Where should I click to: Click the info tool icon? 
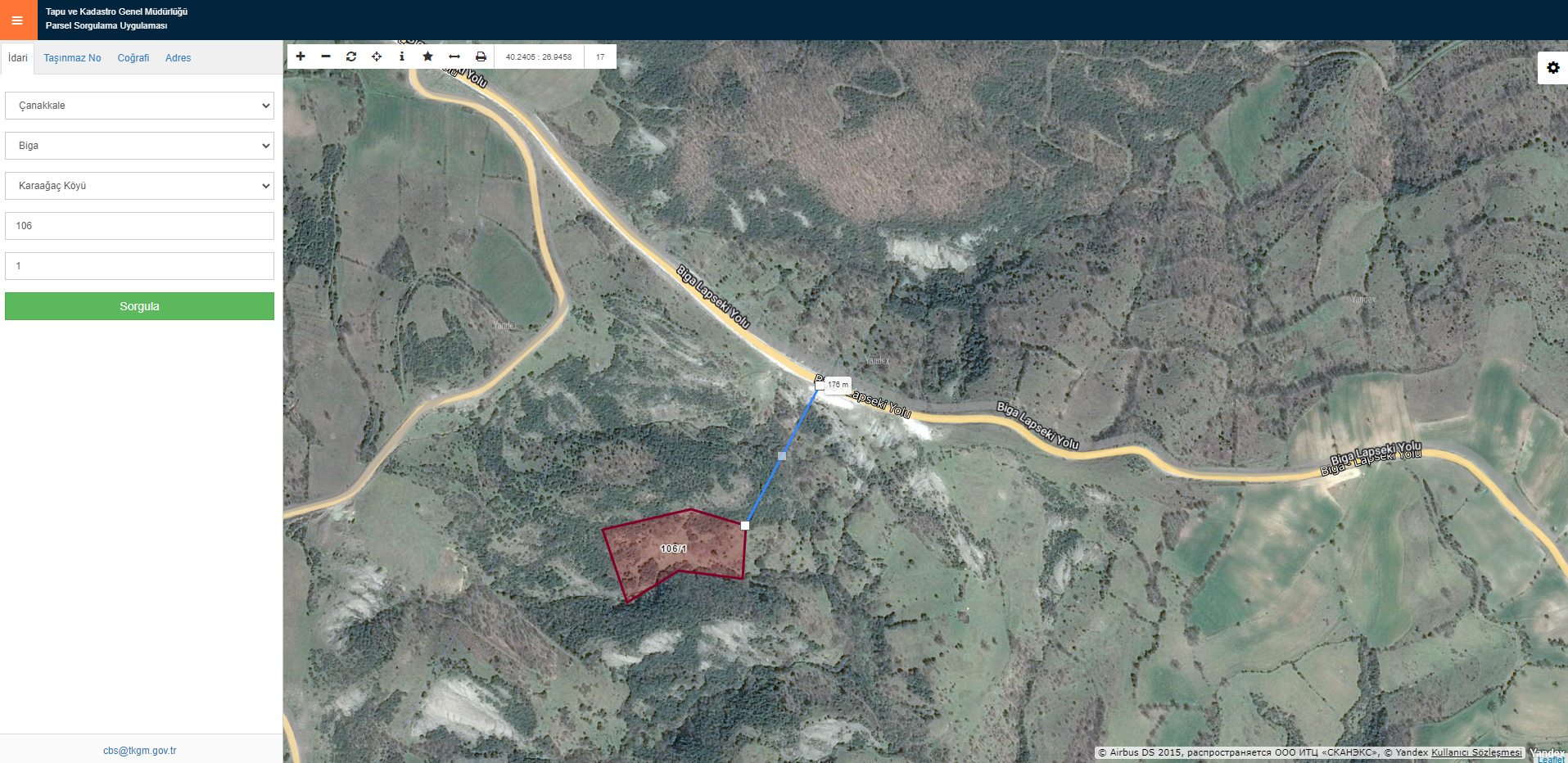[x=402, y=56]
